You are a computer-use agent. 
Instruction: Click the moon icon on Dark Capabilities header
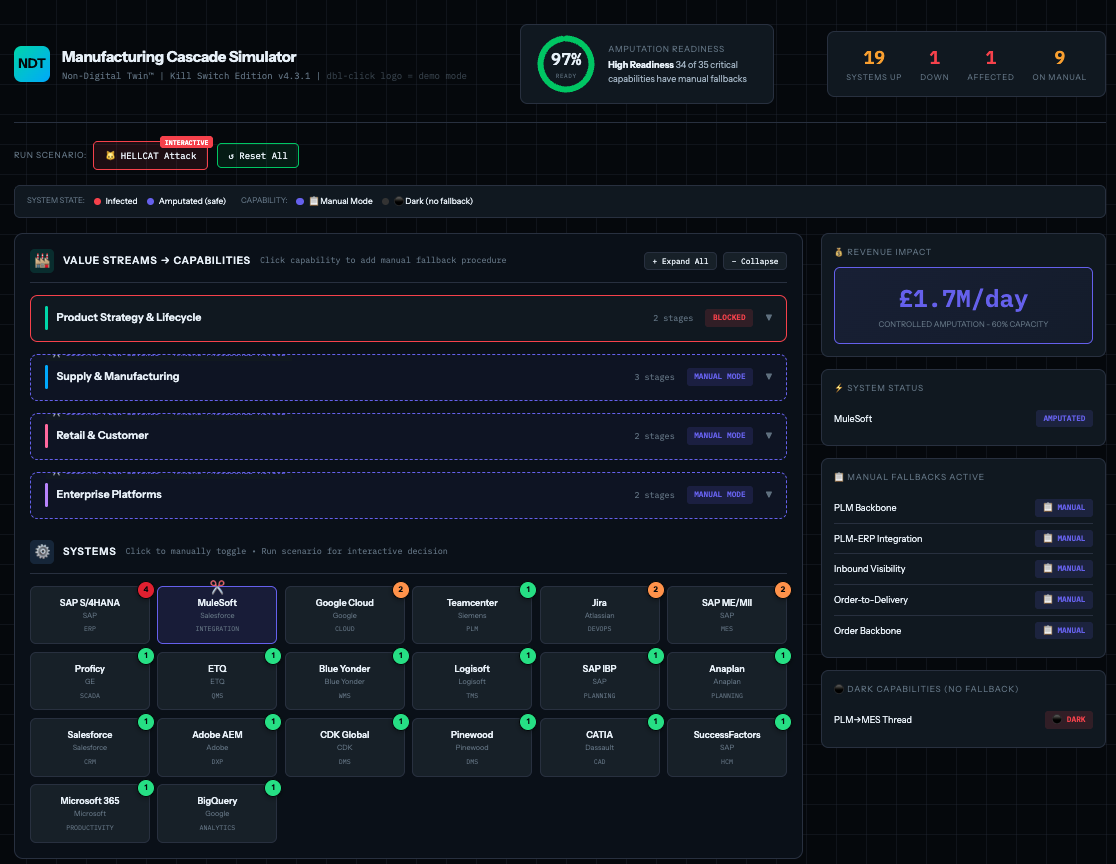(x=840, y=689)
